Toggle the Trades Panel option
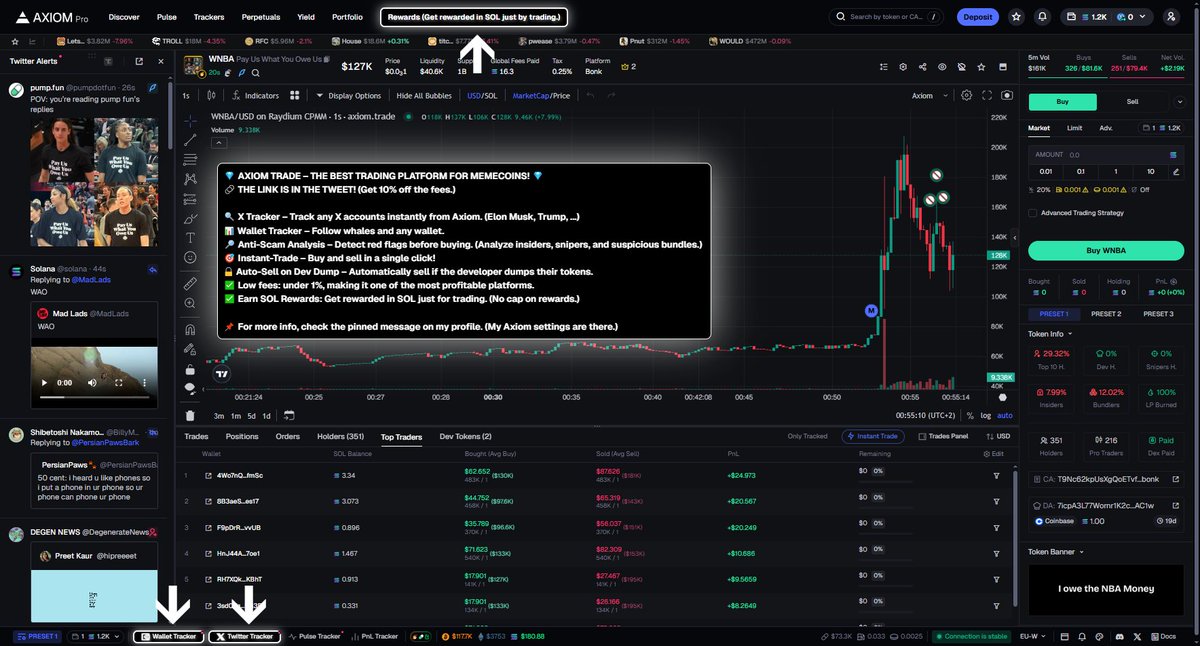 coord(943,436)
